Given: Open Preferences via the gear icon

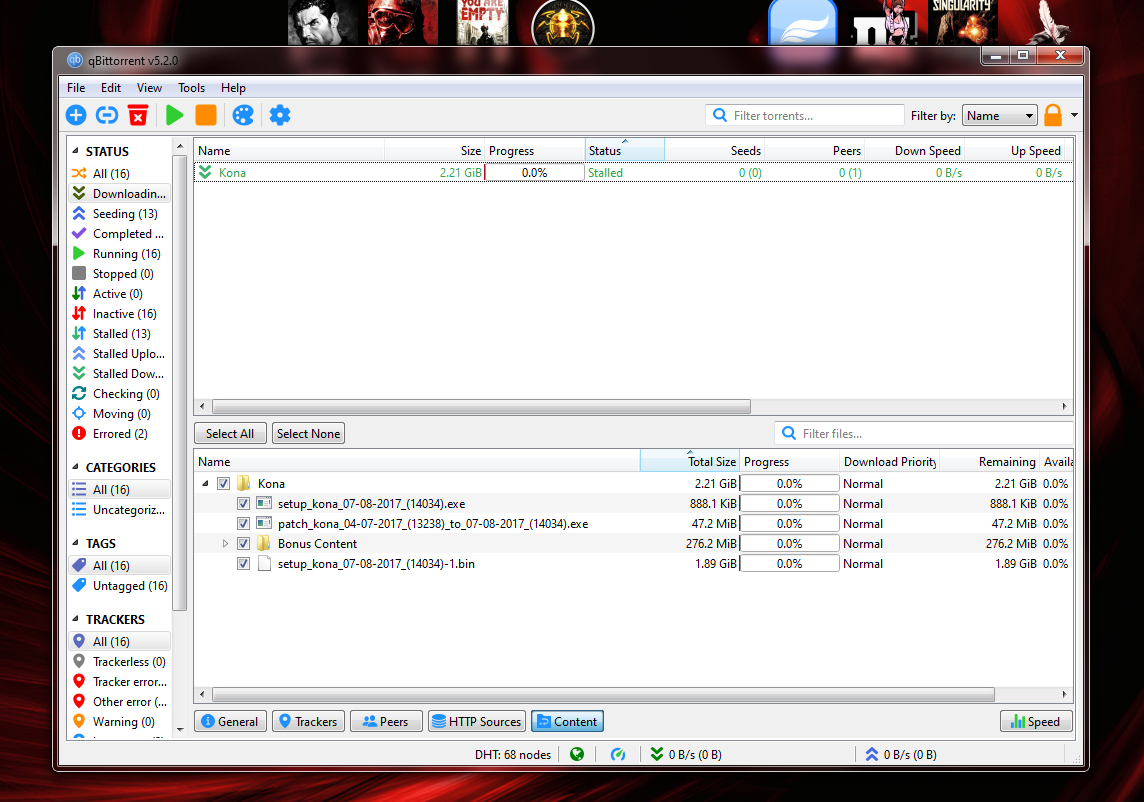Looking at the screenshot, I should 280,115.
